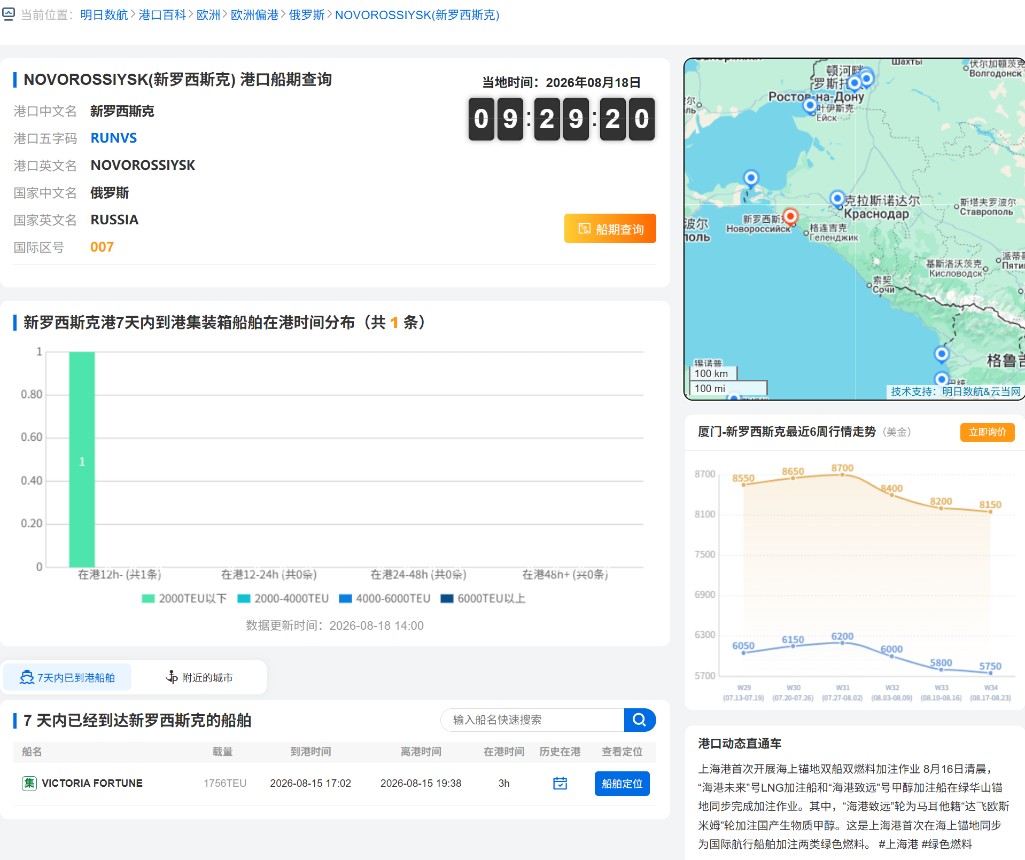The image size is (1025, 860).
Task: Focus the 输入船名快速搜索 input field
Action: 533,719
